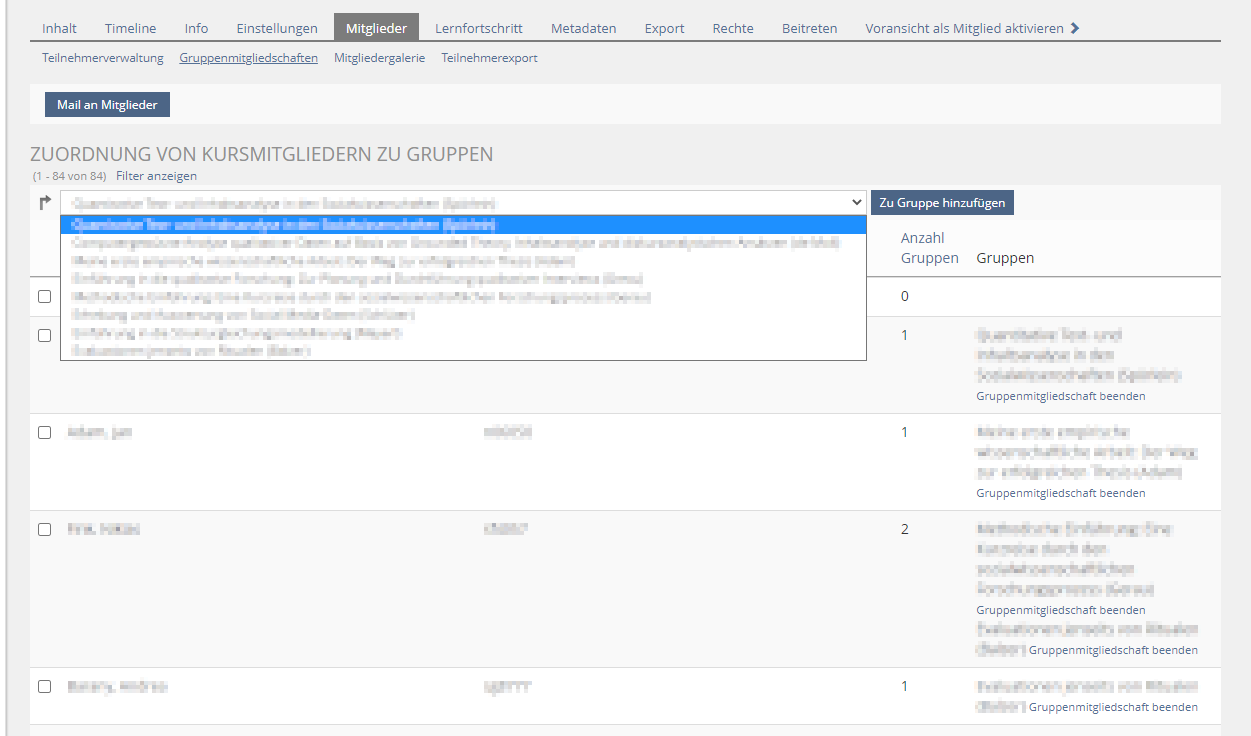Open the Teilnehmerverwaltung sub-tab

tap(103, 58)
